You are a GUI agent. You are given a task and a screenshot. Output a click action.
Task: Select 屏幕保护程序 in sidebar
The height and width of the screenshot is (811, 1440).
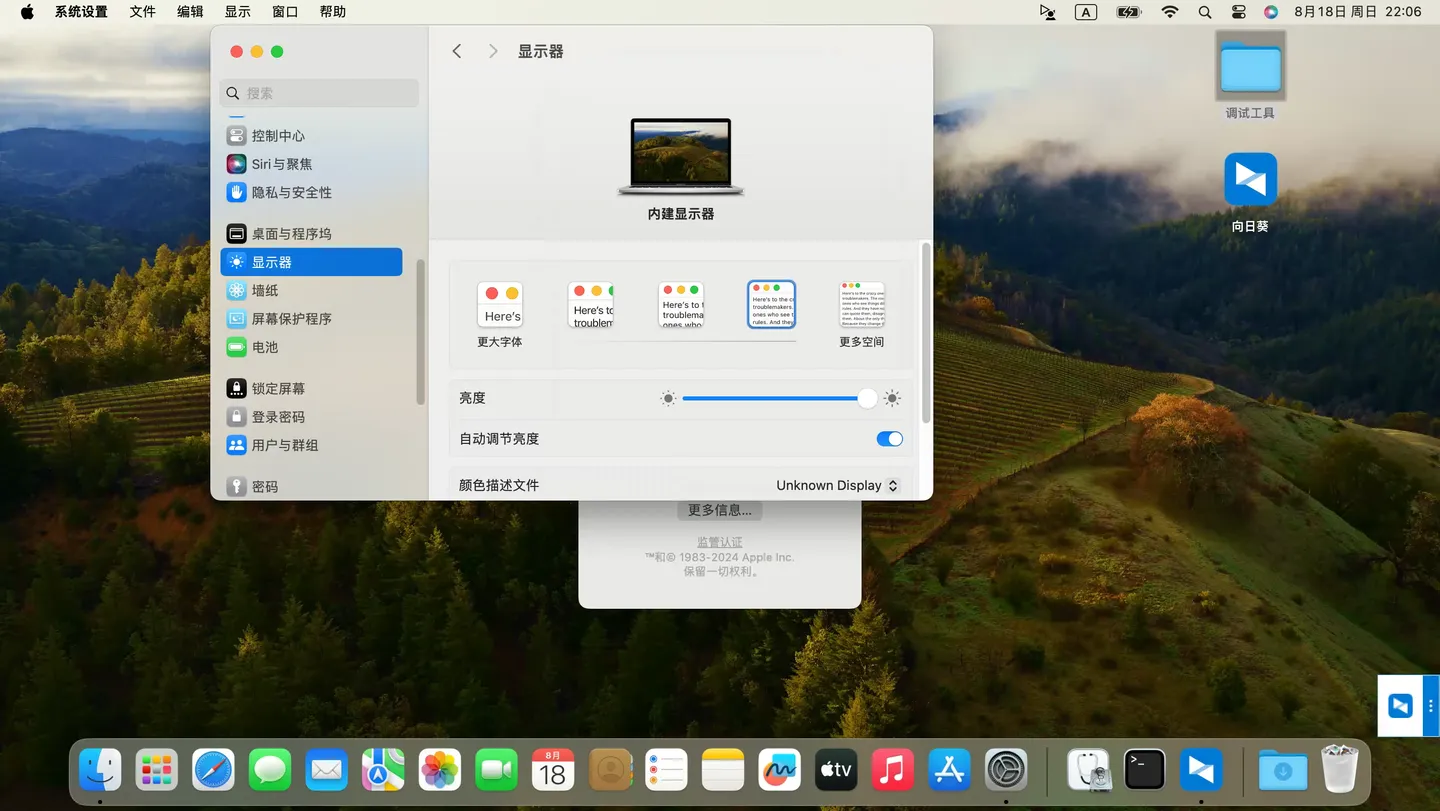290,319
